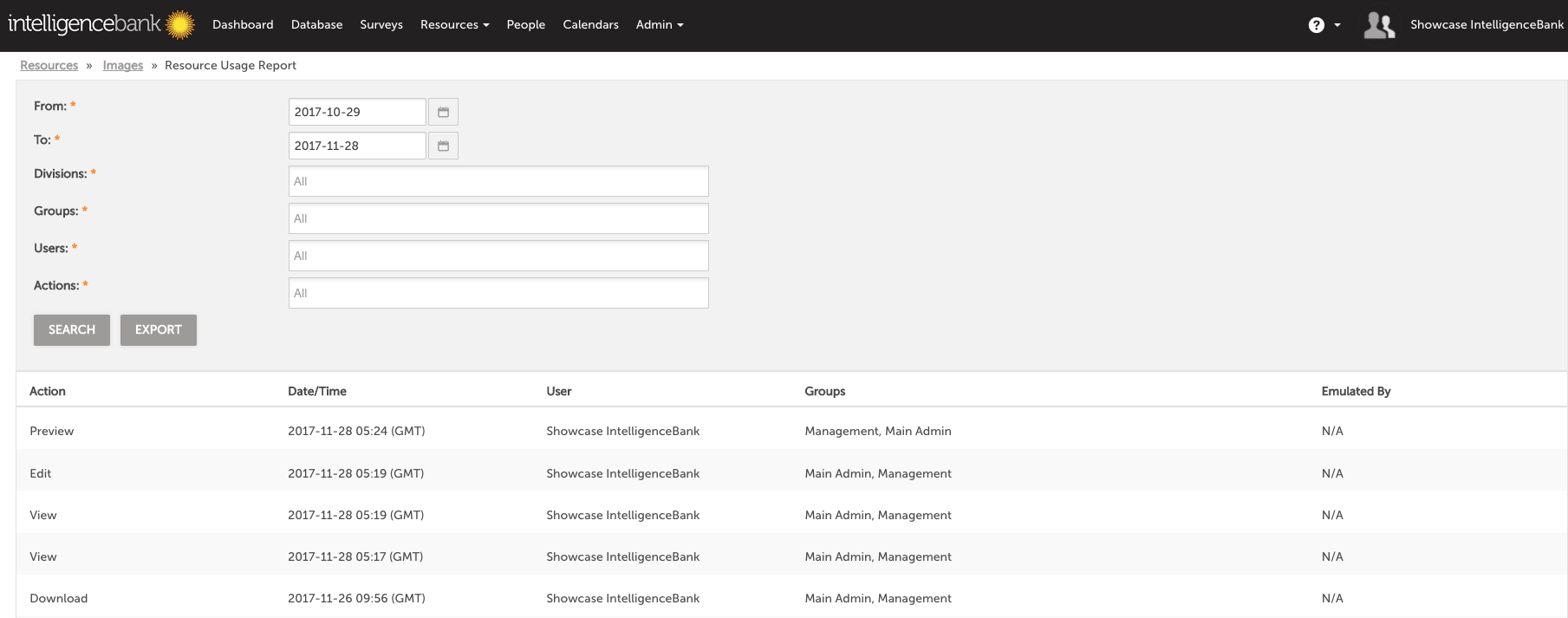Open the Surveys menu item
The height and width of the screenshot is (618, 1568).
click(x=381, y=24)
